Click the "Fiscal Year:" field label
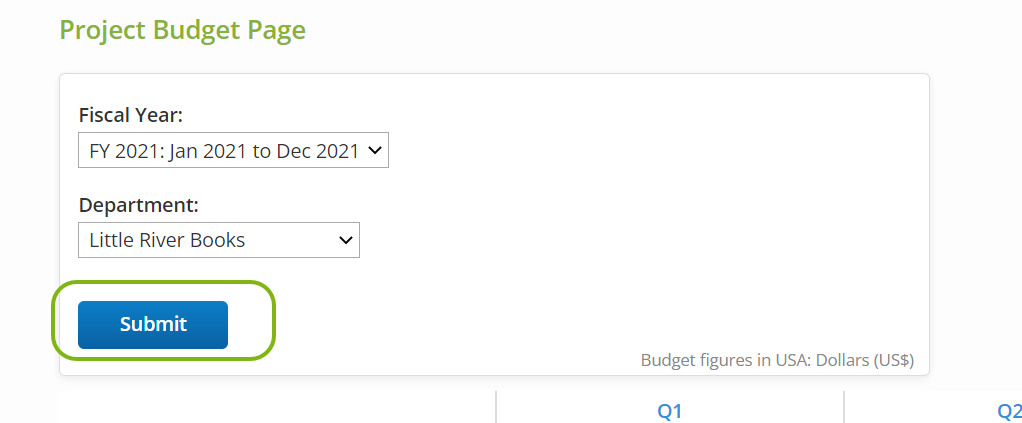1022x423 pixels. (130, 115)
